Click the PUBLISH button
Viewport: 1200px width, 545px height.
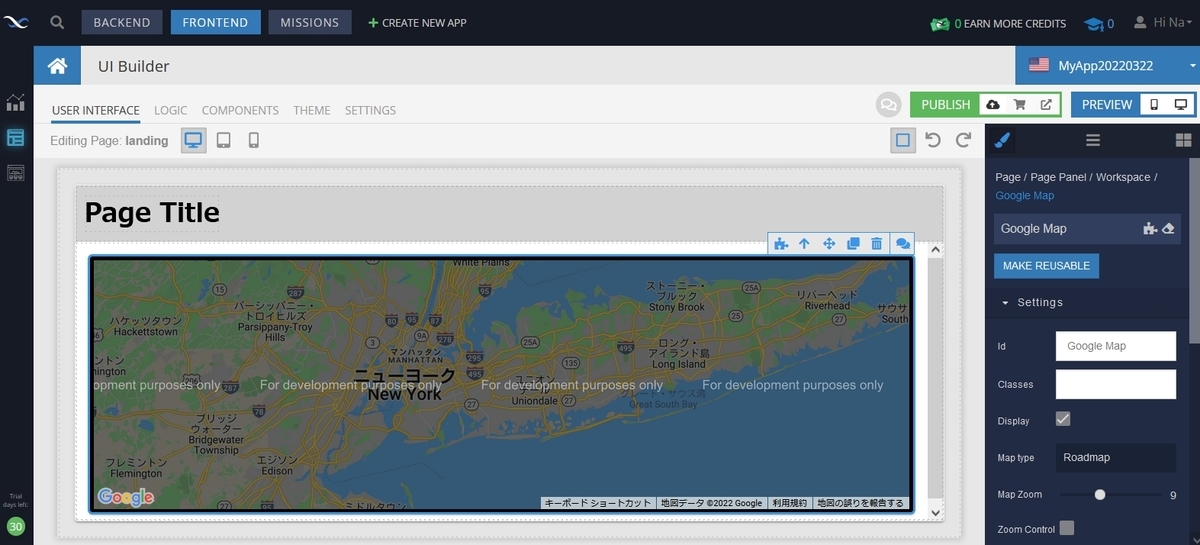point(946,104)
